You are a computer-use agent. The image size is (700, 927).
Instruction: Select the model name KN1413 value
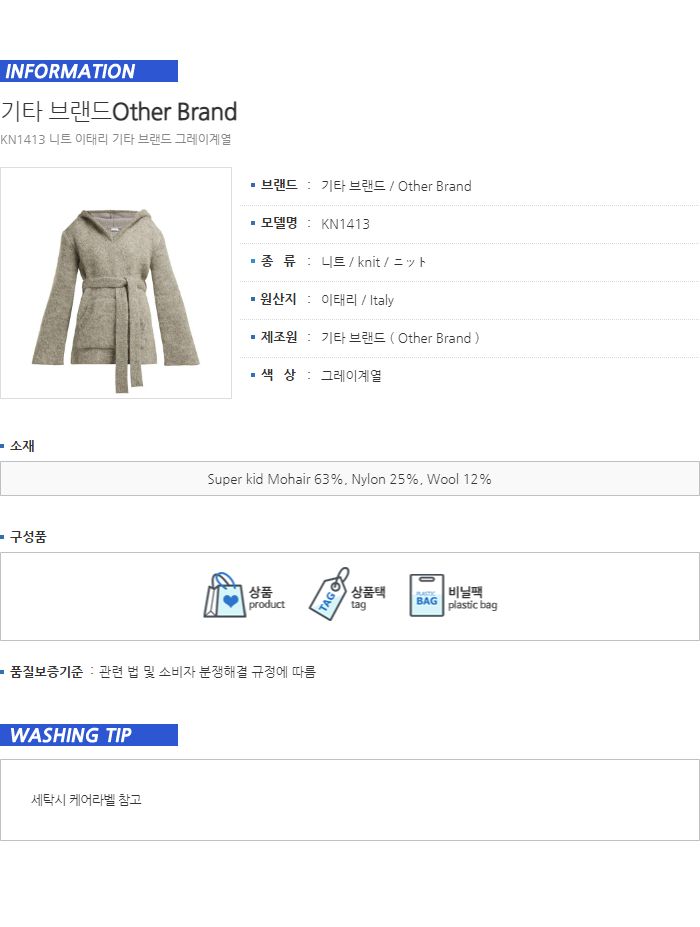[345, 224]
